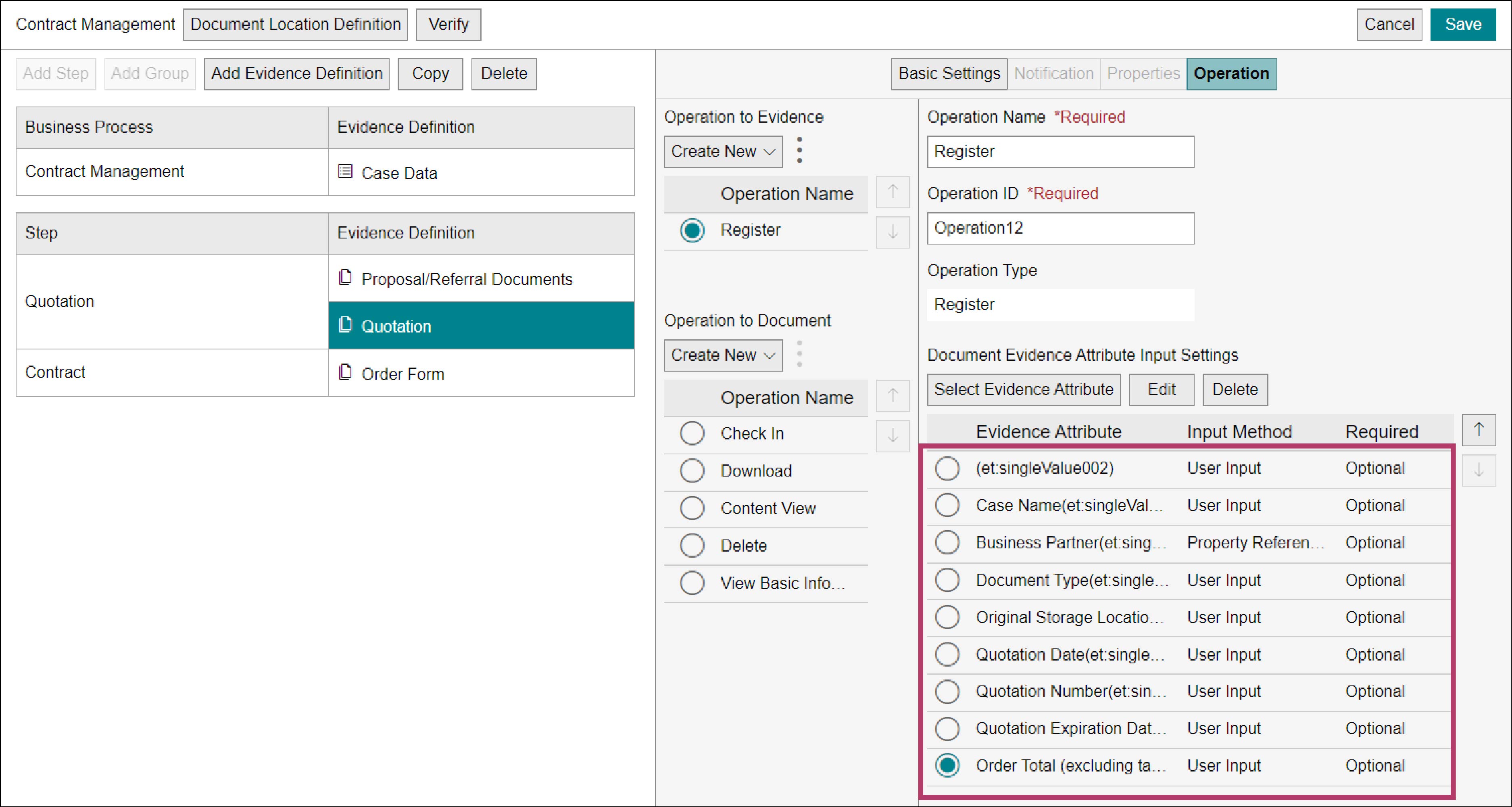Click the Verify button
Image resolution: width=1512 pixels, height=807 pixels.
tap(448, 25)
